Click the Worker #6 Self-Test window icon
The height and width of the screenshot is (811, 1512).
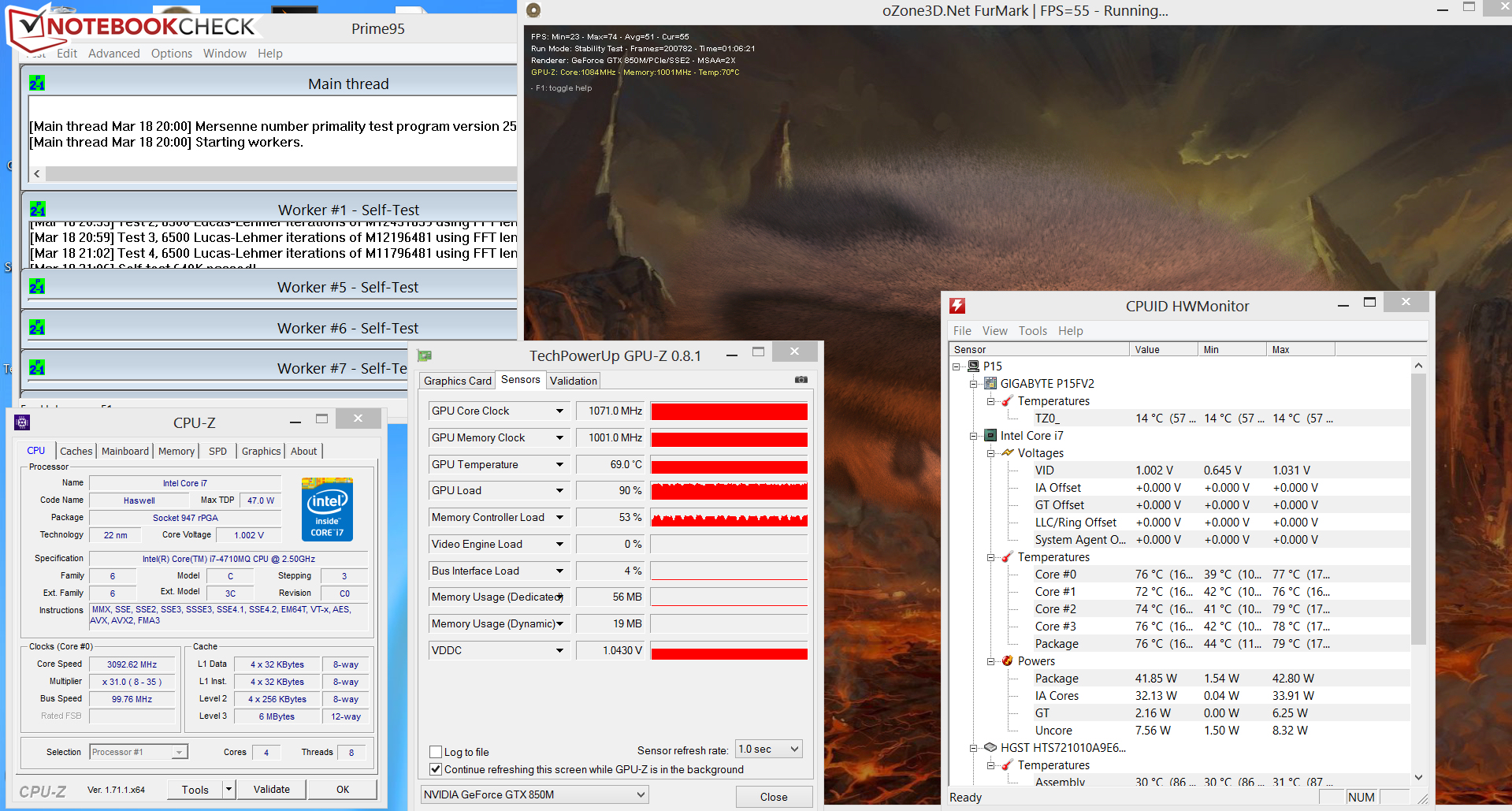tap(37, 328)
